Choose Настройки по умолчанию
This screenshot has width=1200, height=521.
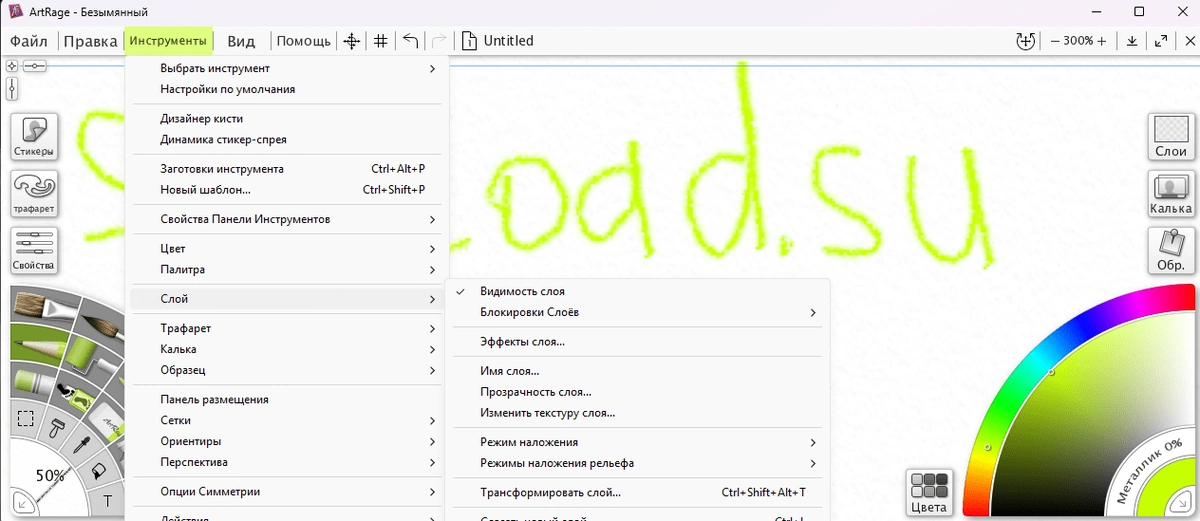click(x=286, y=90)
